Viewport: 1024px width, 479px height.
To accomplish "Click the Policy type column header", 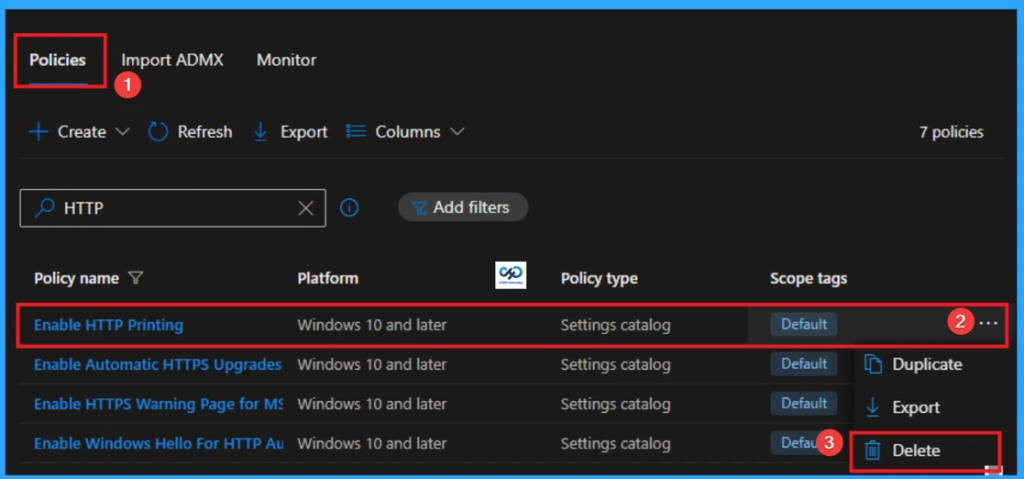I will pos(599,278).
